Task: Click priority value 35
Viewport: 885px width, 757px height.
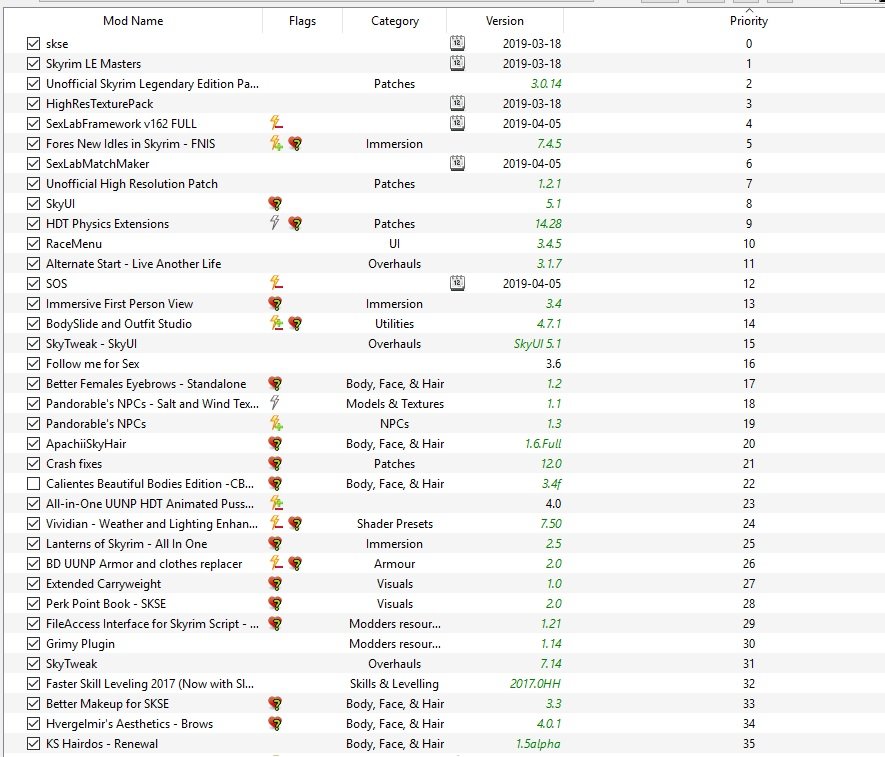Action: (748, 743)
